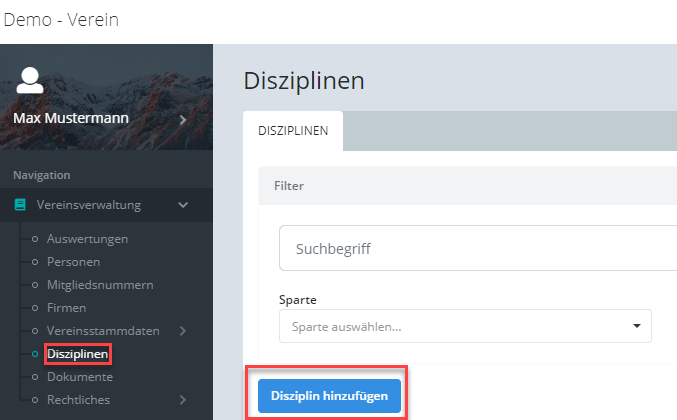
Task: Collapse the Vereinsverwaltung menu chevron
Action: (183, 205)
